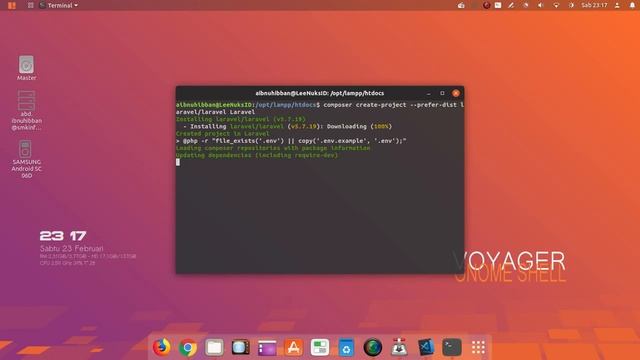Screen dimensions: 640x360
Task: Open the Wi-Fi network indicator
Action: (556, 5)
